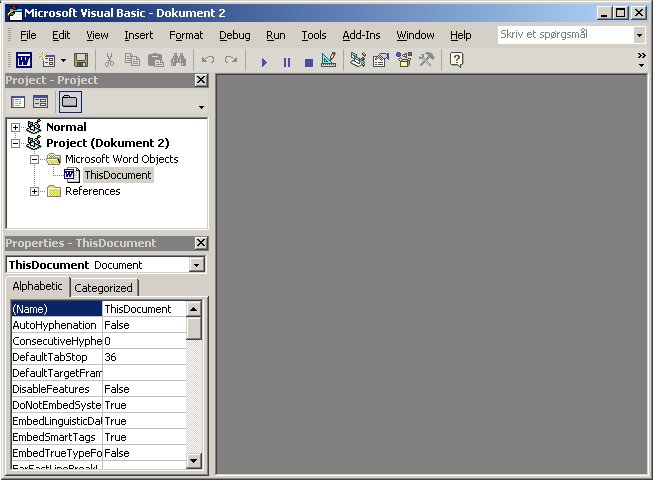Click the View Microsoft Word toolbar icon
Viewport: 653px width, 480px height.
[x=24, y=60]
